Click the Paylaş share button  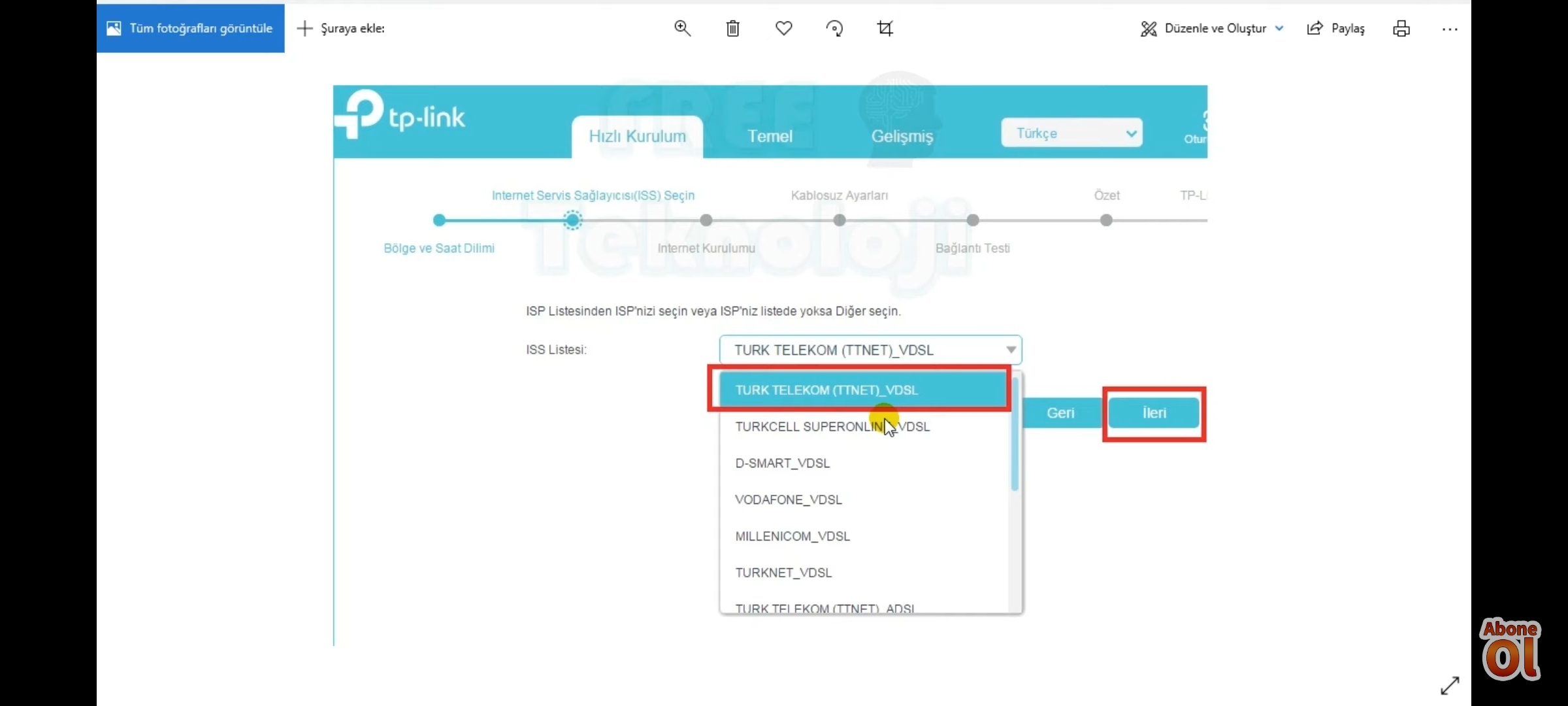[x=1336, y=28]
